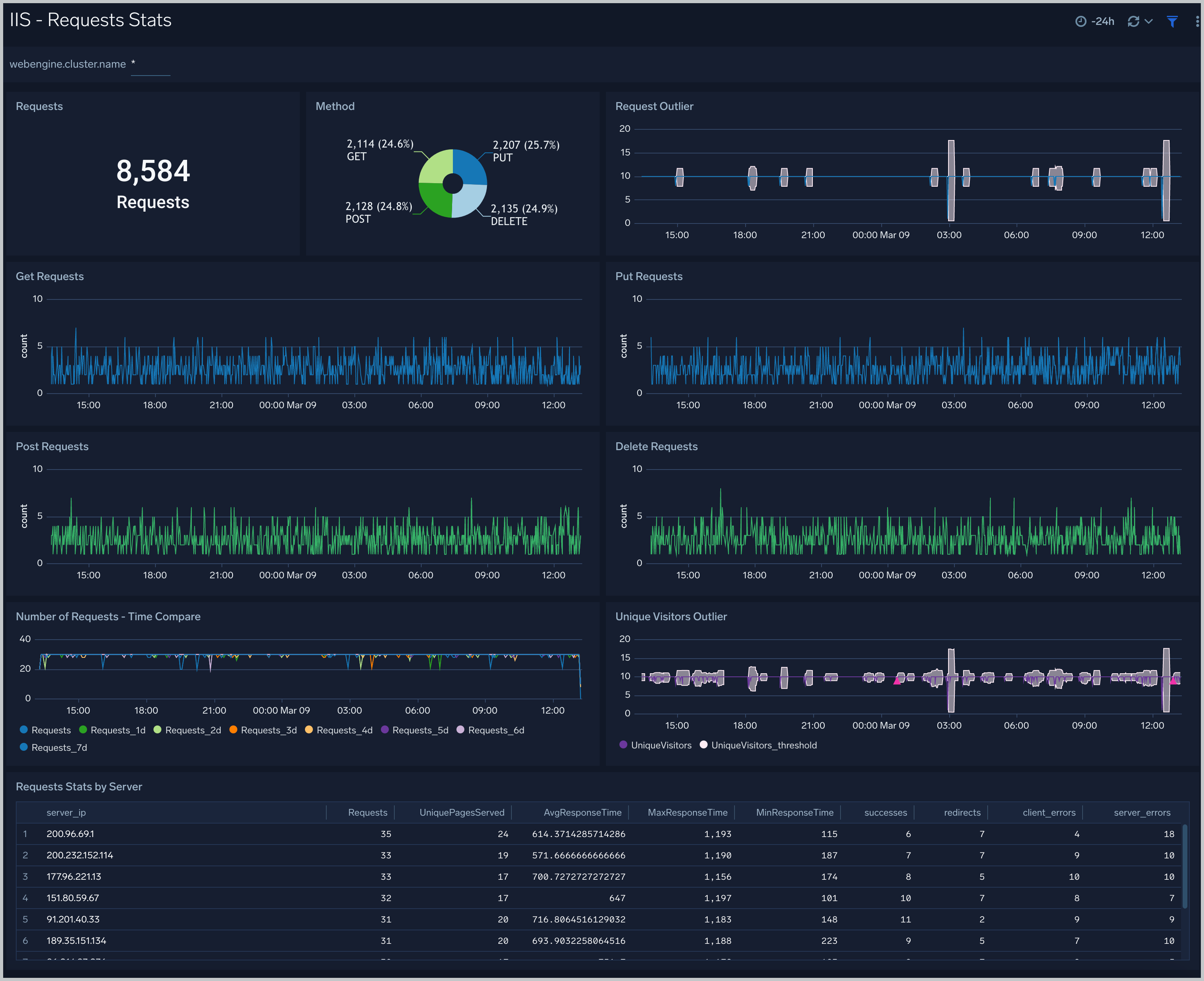Image resolution: width=1204 pixels, height=981 pixels.
Task: Click the table vertical scrollbar
Action: (1185, 866)
